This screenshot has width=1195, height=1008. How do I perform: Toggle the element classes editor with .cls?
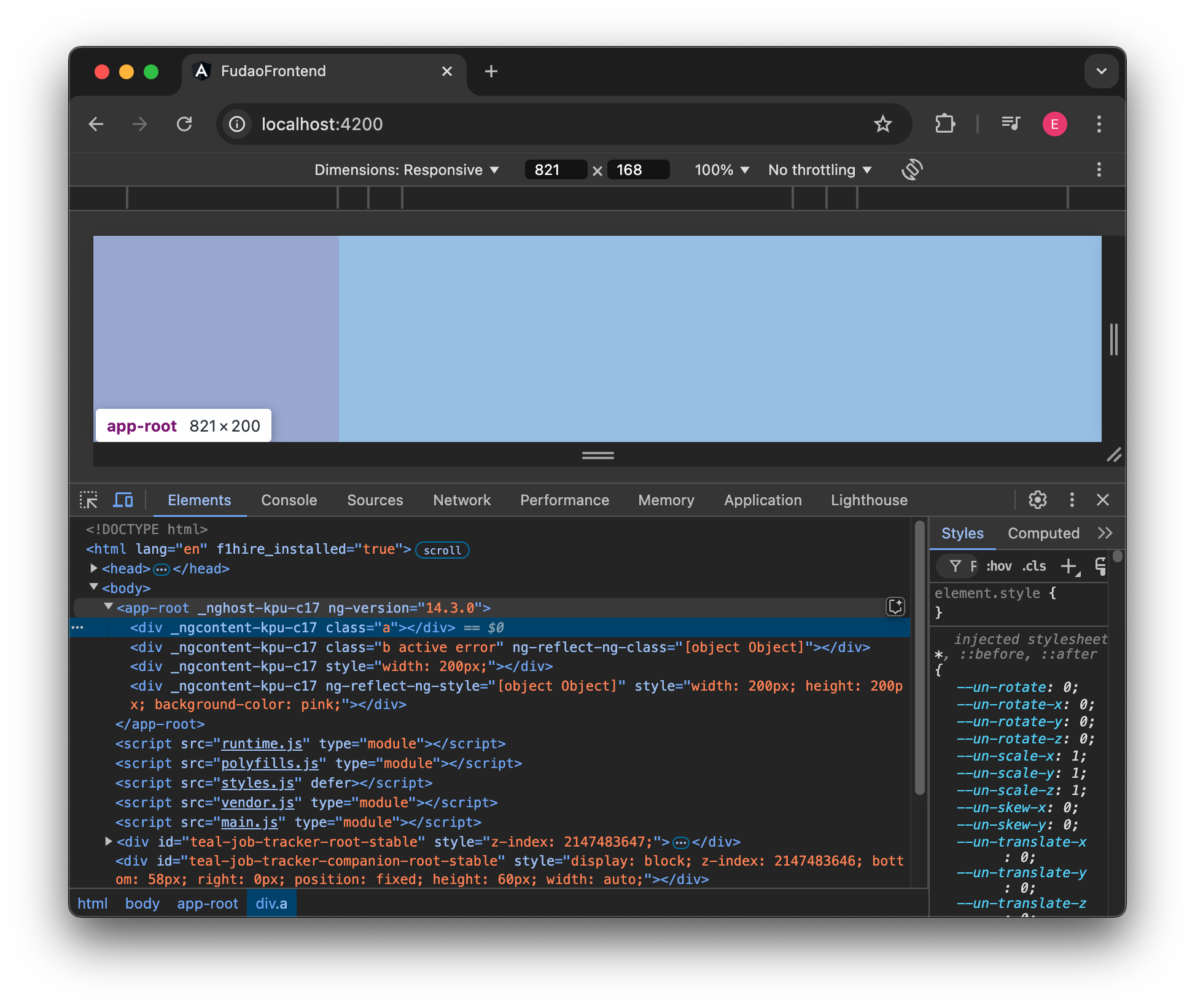pyautogui.click(x=1034, y=565)
